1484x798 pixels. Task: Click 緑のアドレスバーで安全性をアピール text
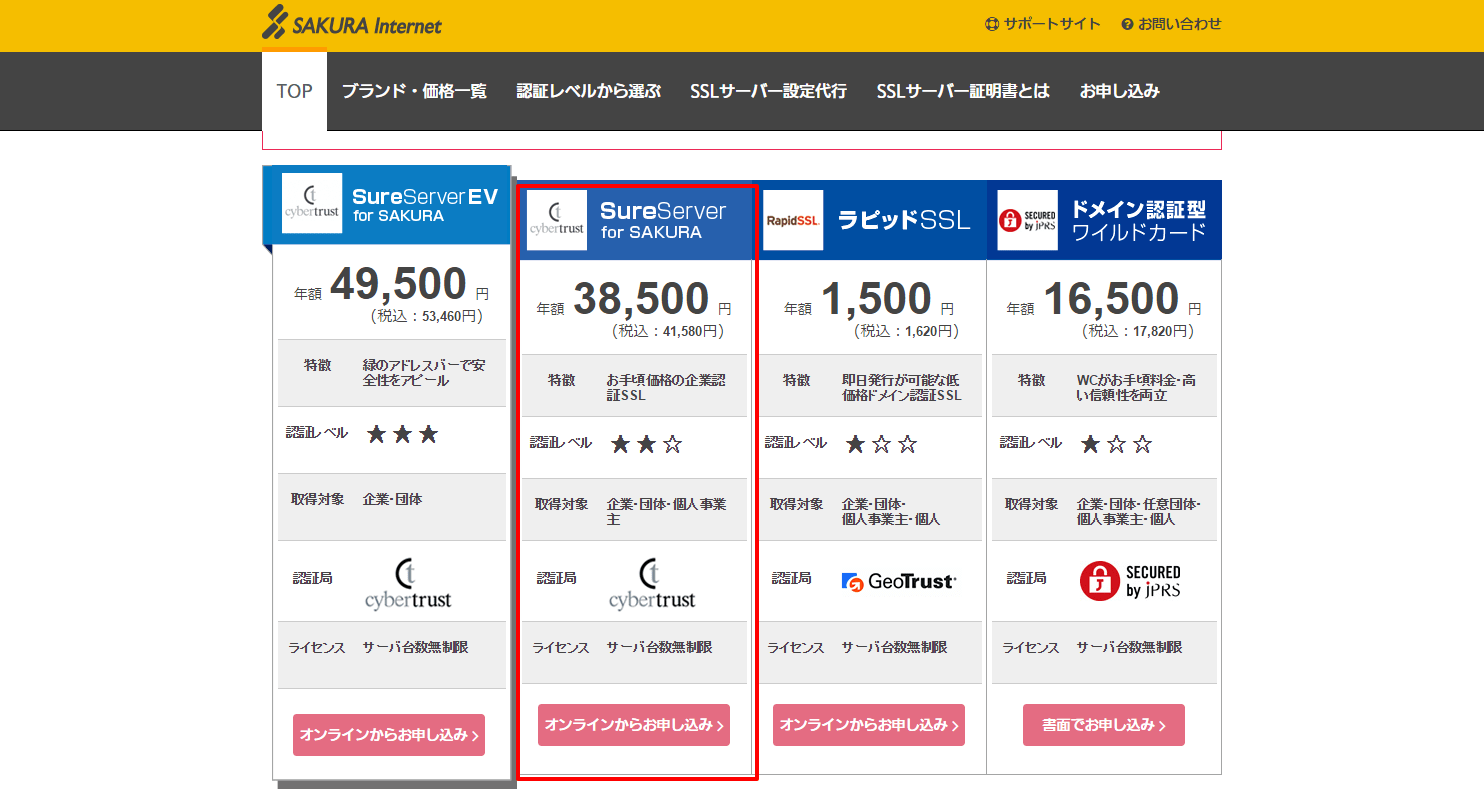coord(424,373)
